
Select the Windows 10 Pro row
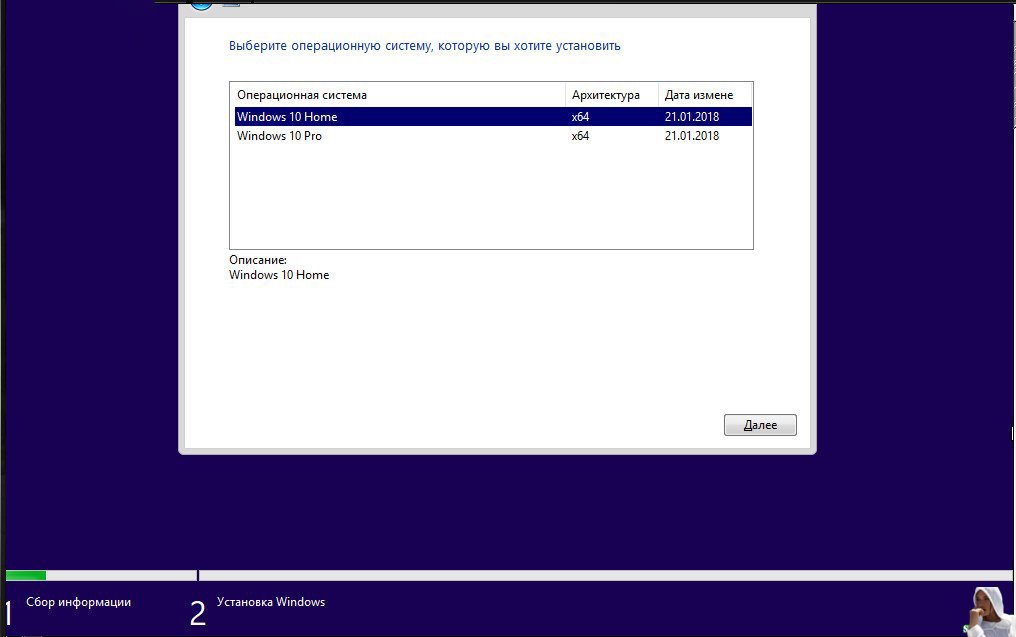point(493,135)
